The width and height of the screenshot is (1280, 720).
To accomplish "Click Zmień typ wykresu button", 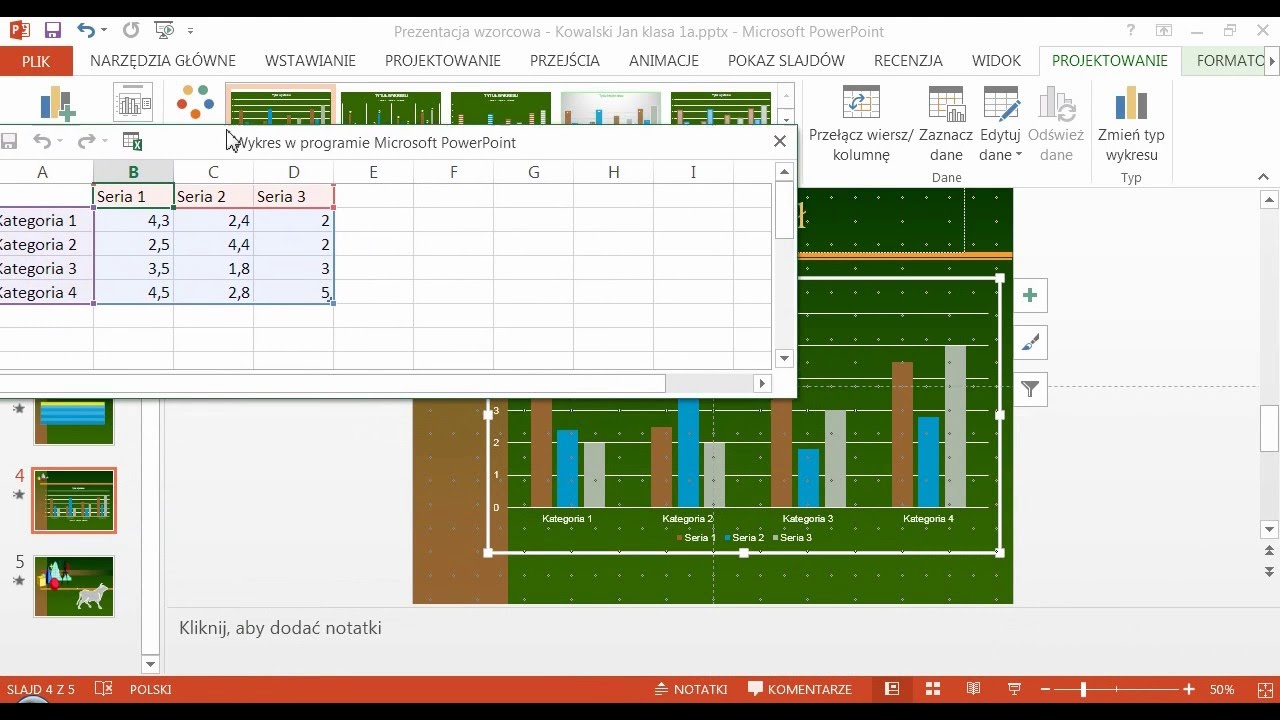I will [x=1131, y=125].
